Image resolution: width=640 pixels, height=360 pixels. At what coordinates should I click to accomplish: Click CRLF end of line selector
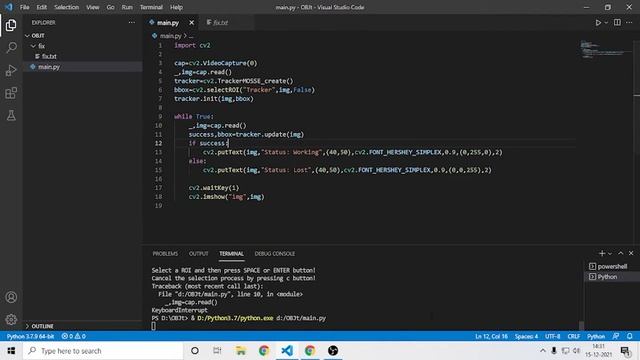(x=573, y=336)
